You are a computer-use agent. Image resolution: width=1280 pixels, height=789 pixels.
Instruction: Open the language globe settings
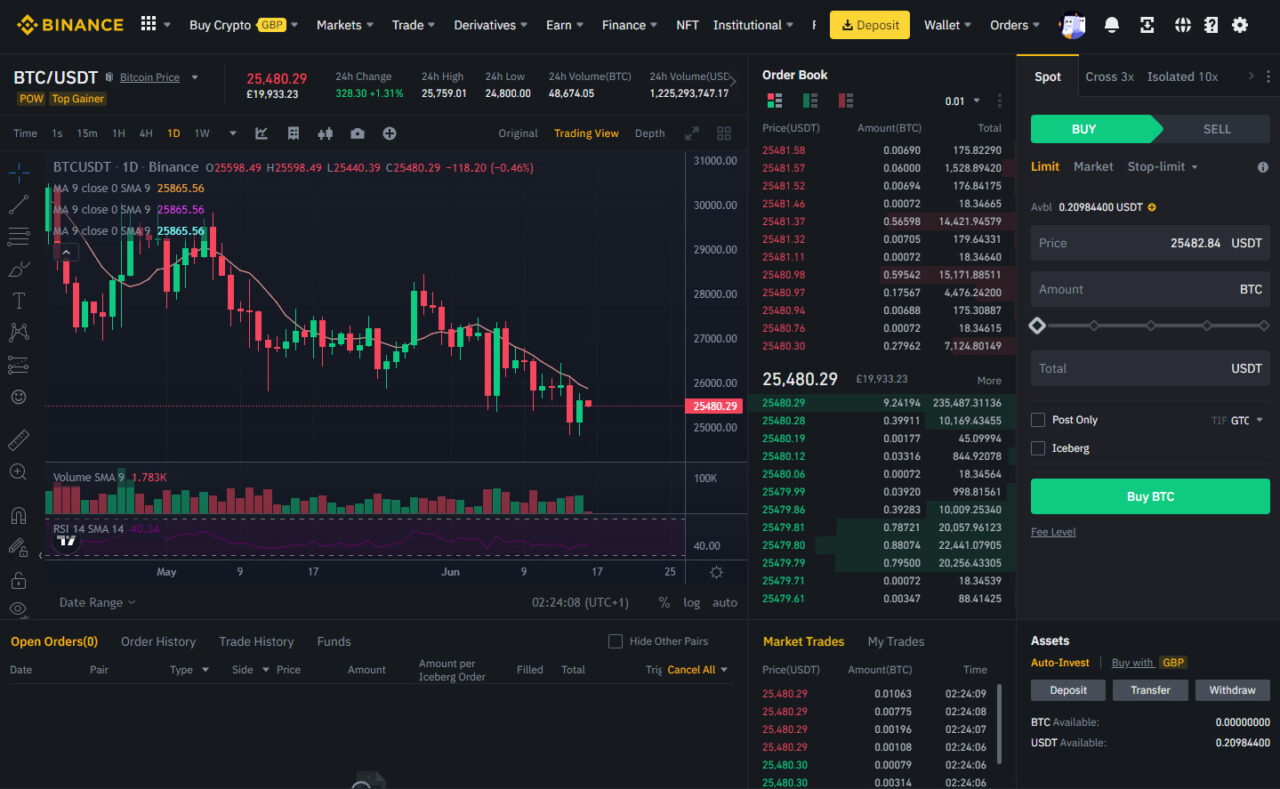1183,25
